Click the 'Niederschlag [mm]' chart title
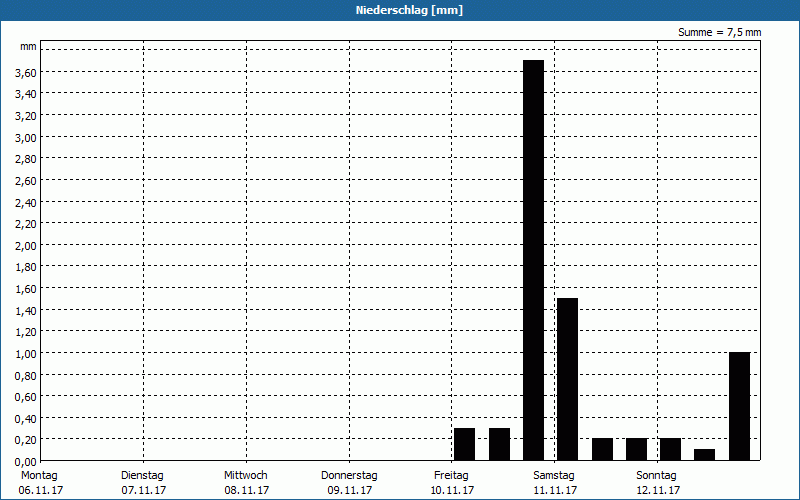800x500 pixels. [409, 10]
